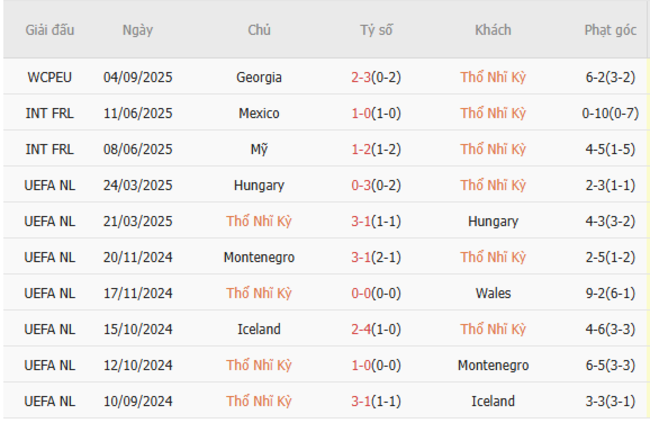Click the 2-4(1-0) score for Iceland match

[x=376, y=329]
